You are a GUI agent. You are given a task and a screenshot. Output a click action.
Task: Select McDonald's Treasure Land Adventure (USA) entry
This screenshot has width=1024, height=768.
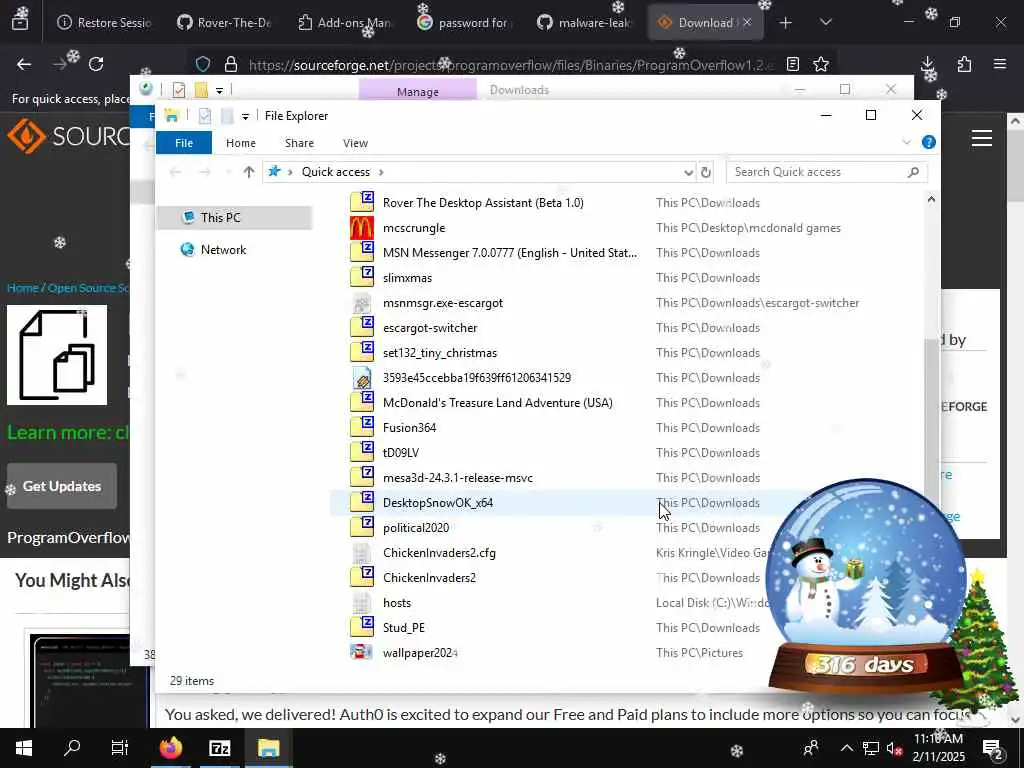tap(498, 403)
